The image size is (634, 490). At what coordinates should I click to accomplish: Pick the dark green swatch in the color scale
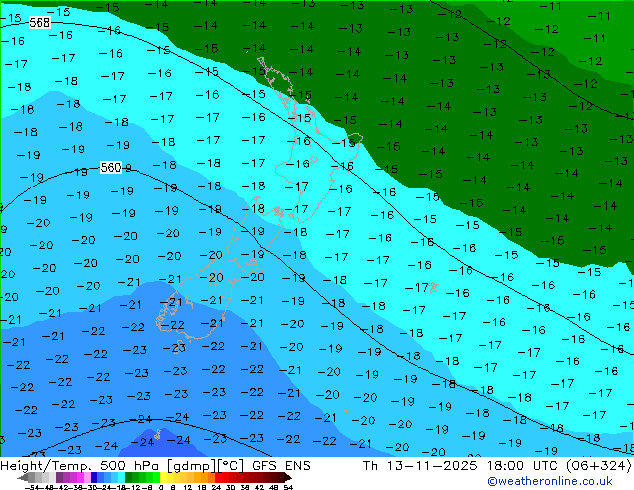(x=128, y=477)
